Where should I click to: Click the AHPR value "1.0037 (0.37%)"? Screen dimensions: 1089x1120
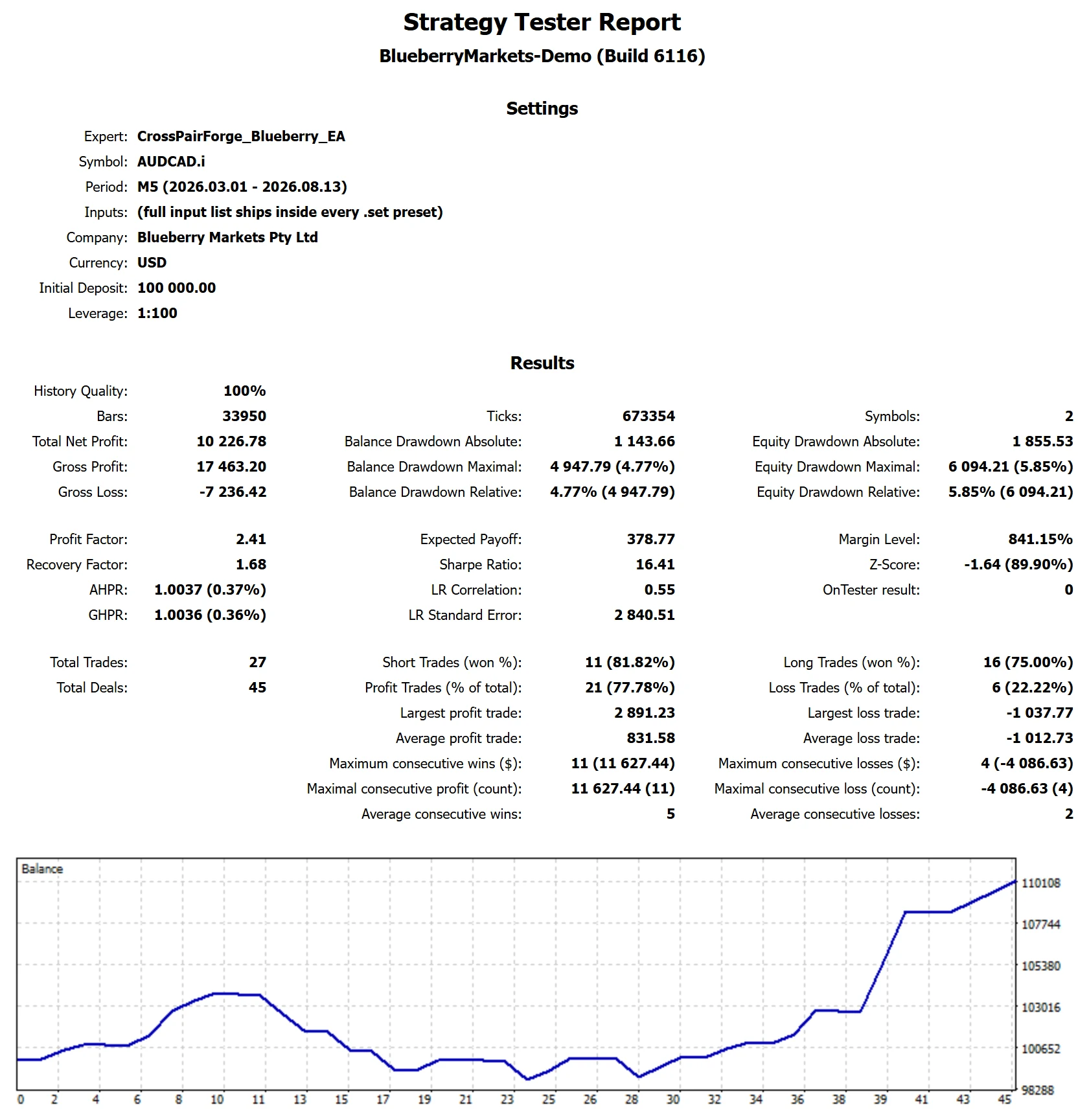point(210,590)
